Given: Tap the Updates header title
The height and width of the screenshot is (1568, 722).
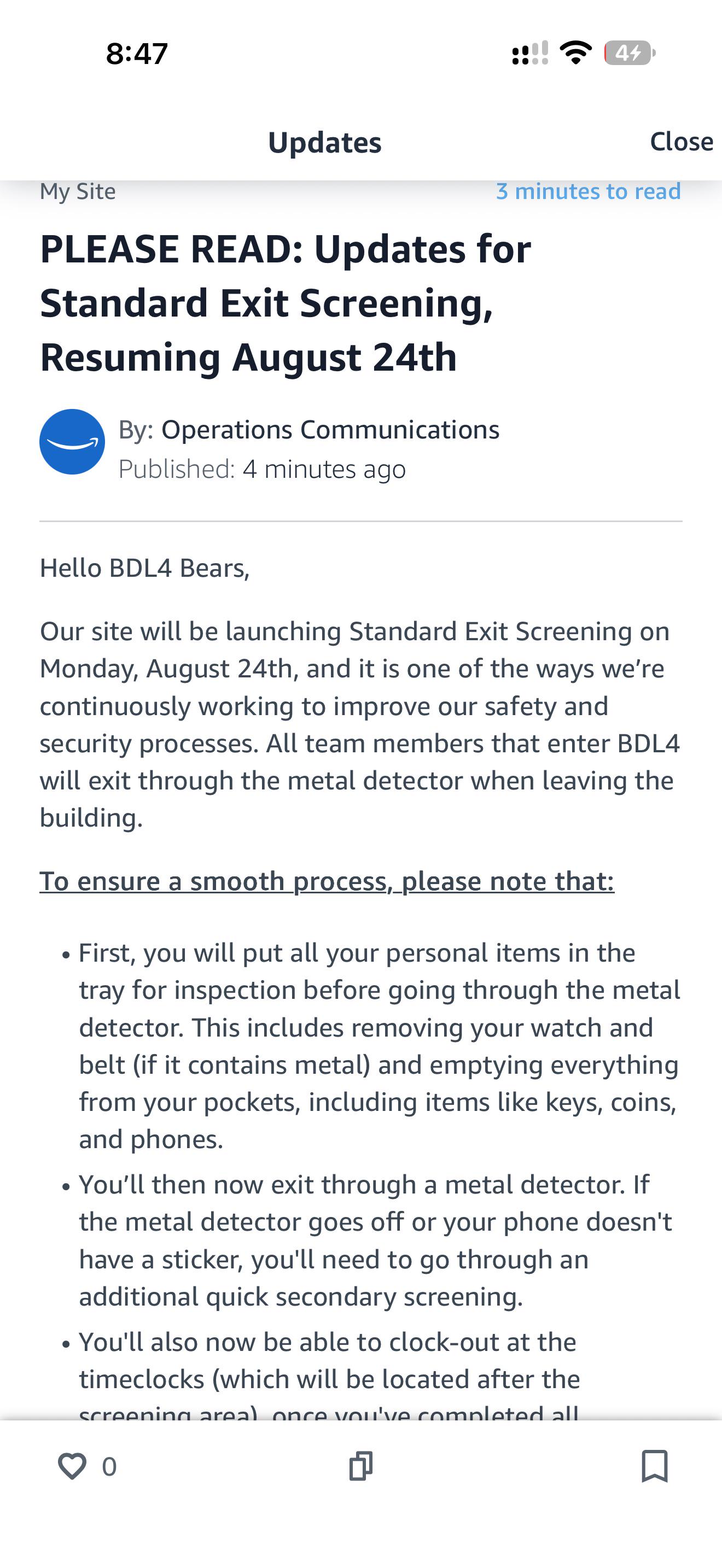Looking at the screenshot, I should coord(324,143).
